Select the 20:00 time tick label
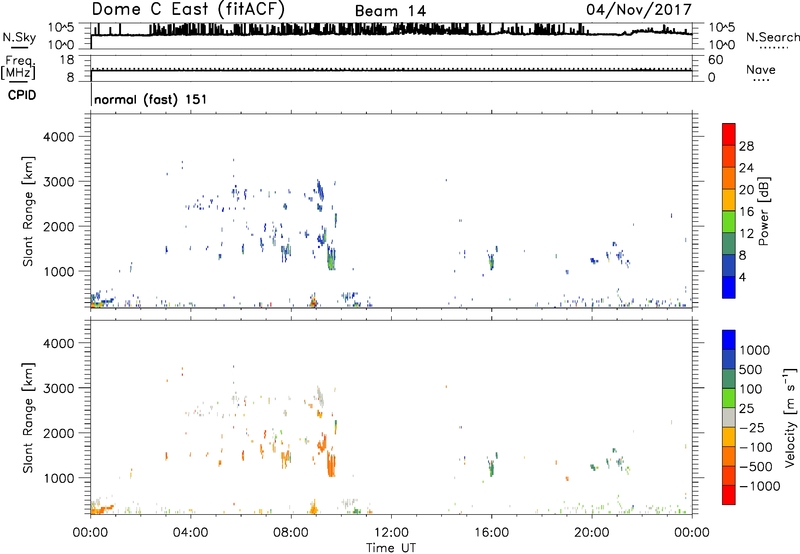 [592, 533]
